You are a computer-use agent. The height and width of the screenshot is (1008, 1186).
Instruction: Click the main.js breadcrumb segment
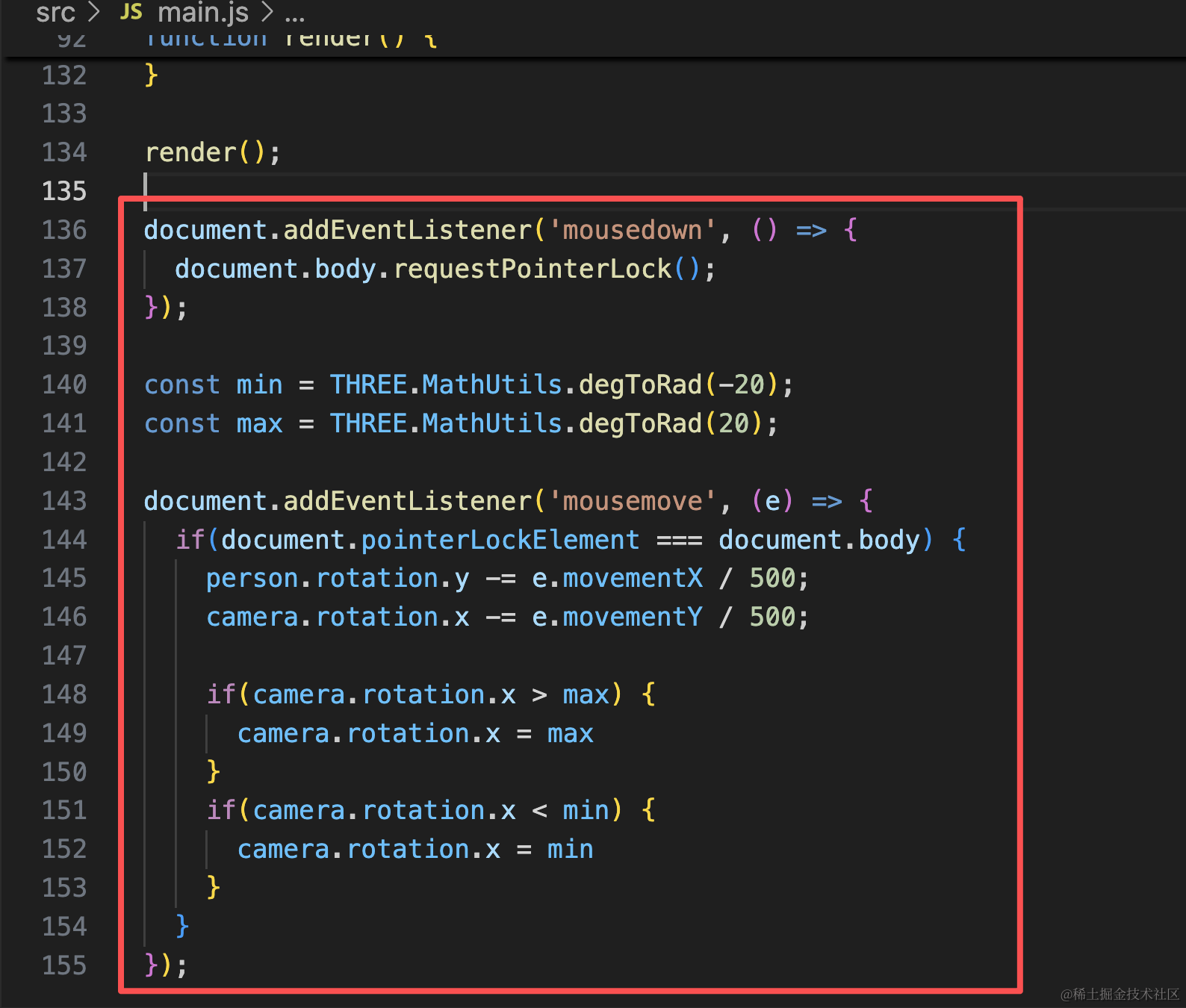pyautogui.click(x=203, y=12)
